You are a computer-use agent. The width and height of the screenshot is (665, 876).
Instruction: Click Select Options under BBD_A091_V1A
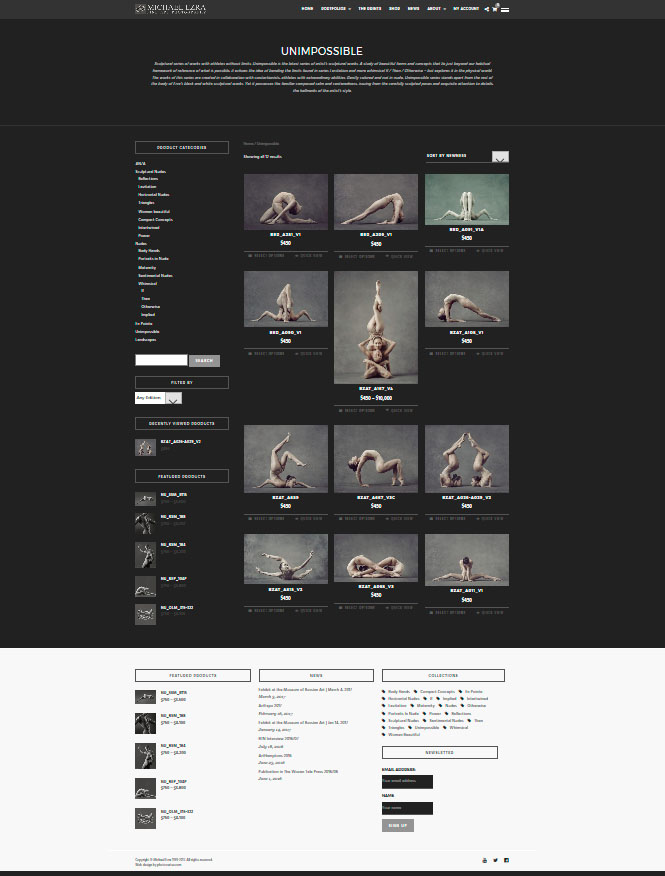coord(447,251)
